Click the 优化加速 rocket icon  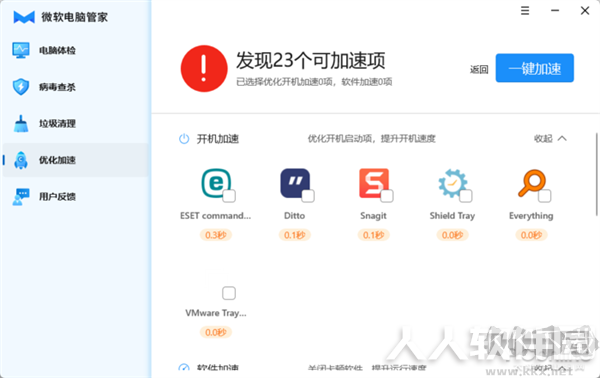(21, 160)
